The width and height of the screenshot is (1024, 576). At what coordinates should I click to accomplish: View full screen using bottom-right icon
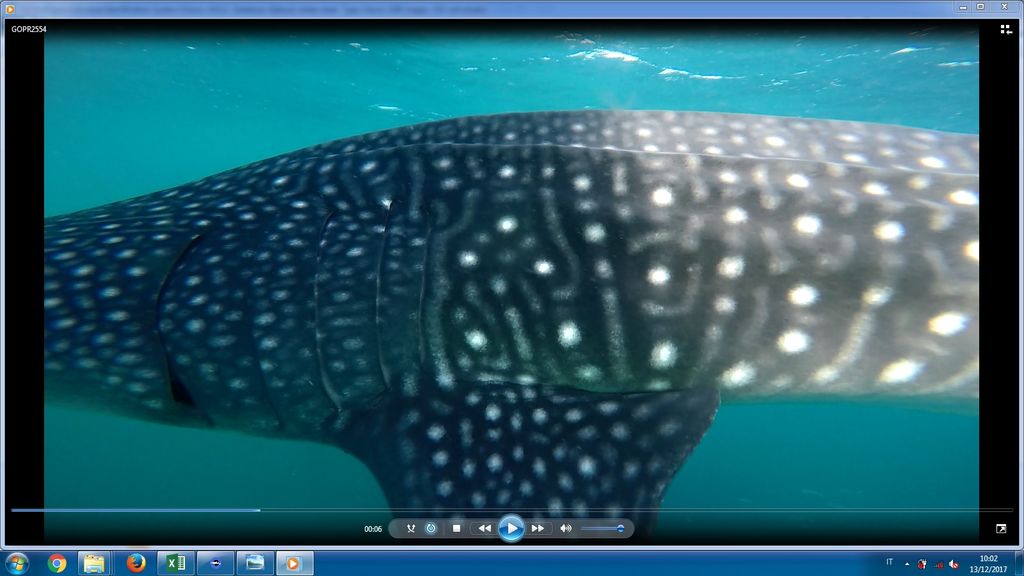pyautogui.click(x=1001, y=528)
